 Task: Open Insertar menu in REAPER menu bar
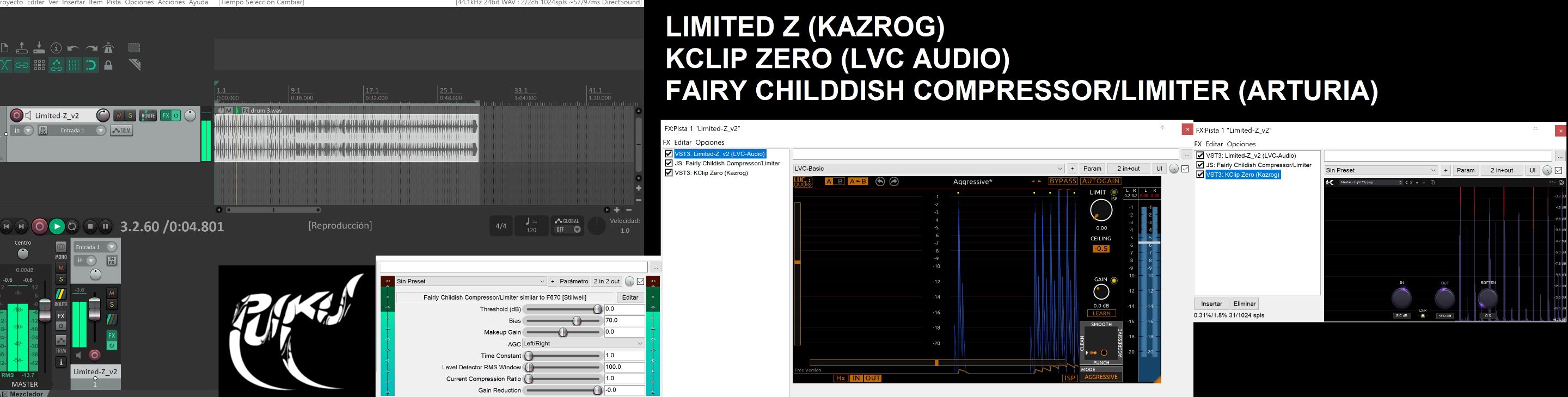coord(73,3)
